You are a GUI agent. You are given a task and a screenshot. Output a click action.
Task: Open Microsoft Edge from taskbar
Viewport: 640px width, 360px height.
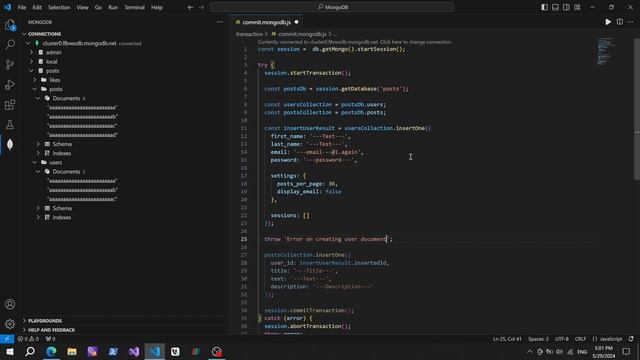point(51,351)
